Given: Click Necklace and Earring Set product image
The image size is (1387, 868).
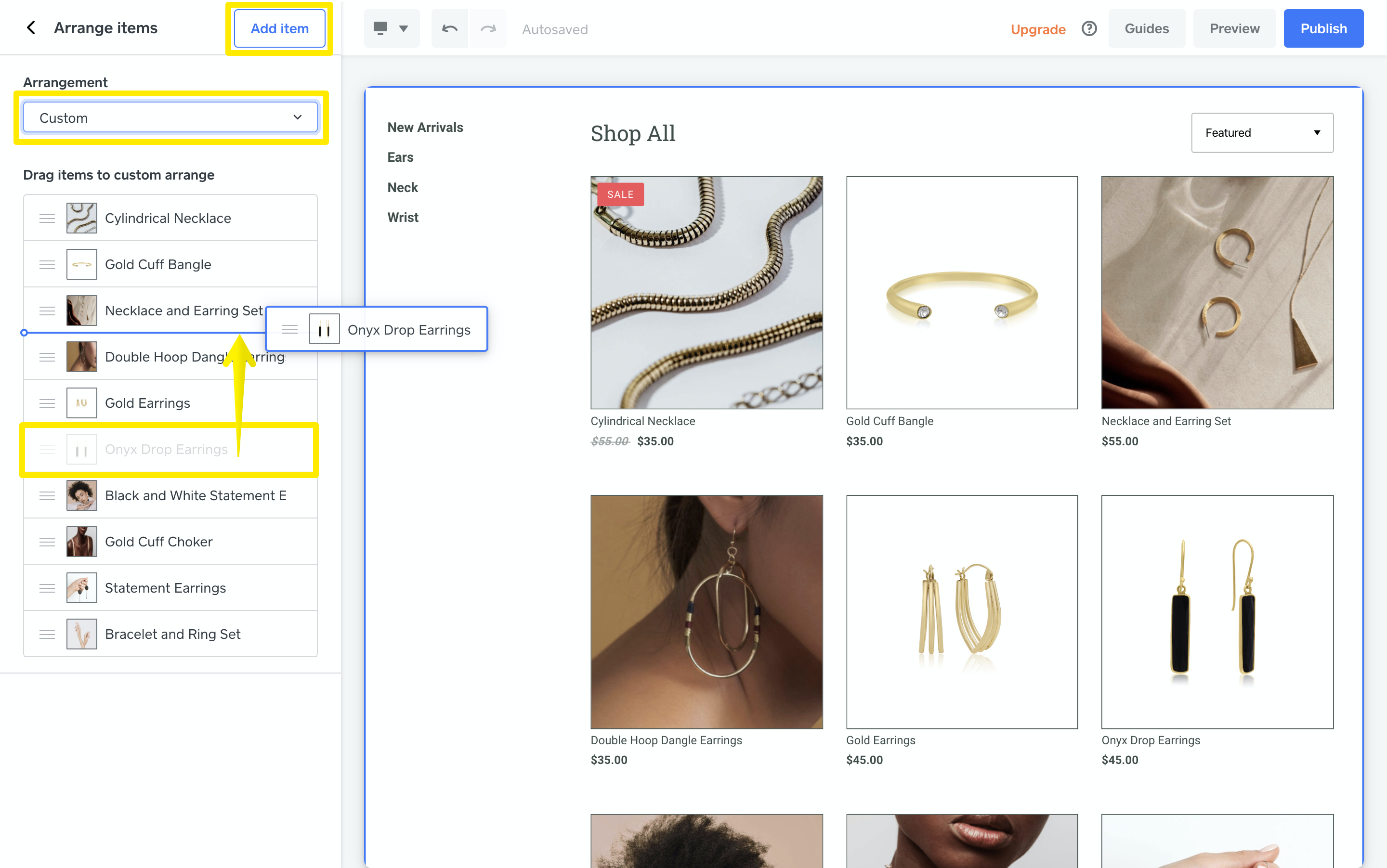Looking at the screenshot, I should coord(1217,292).
